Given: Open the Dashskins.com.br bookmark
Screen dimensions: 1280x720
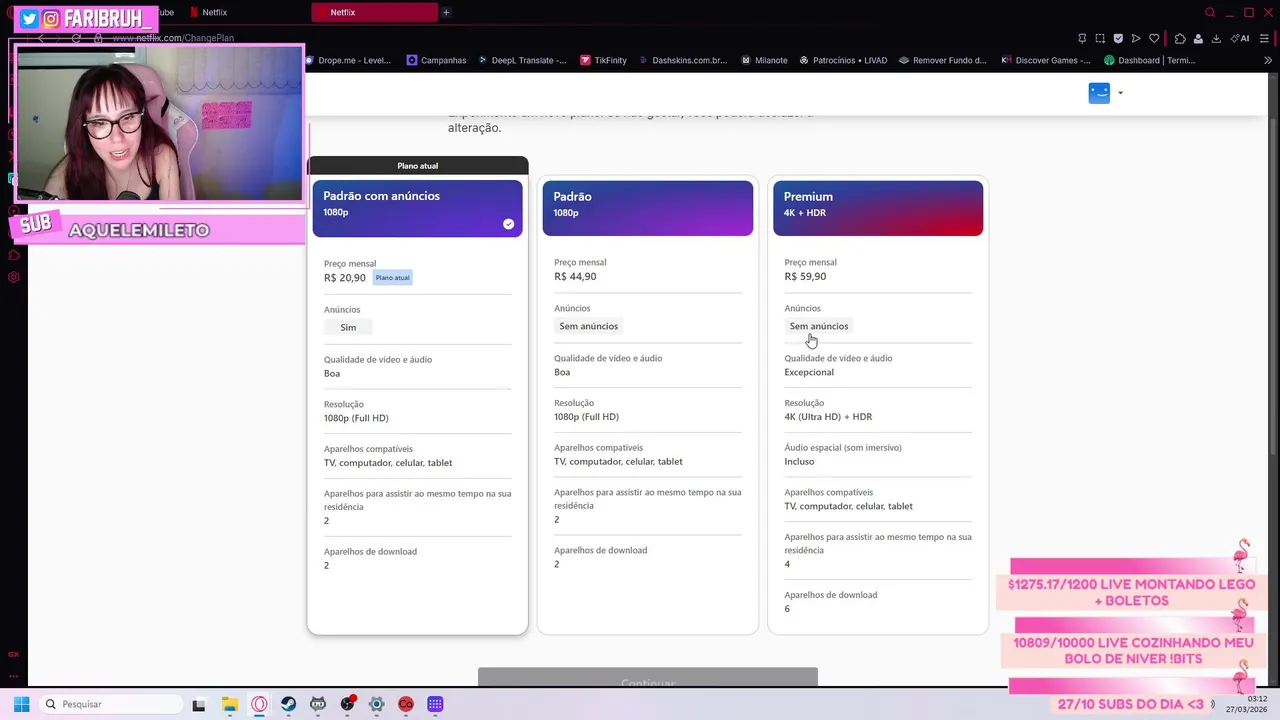Looking at the screenshot, I should 682,60.
